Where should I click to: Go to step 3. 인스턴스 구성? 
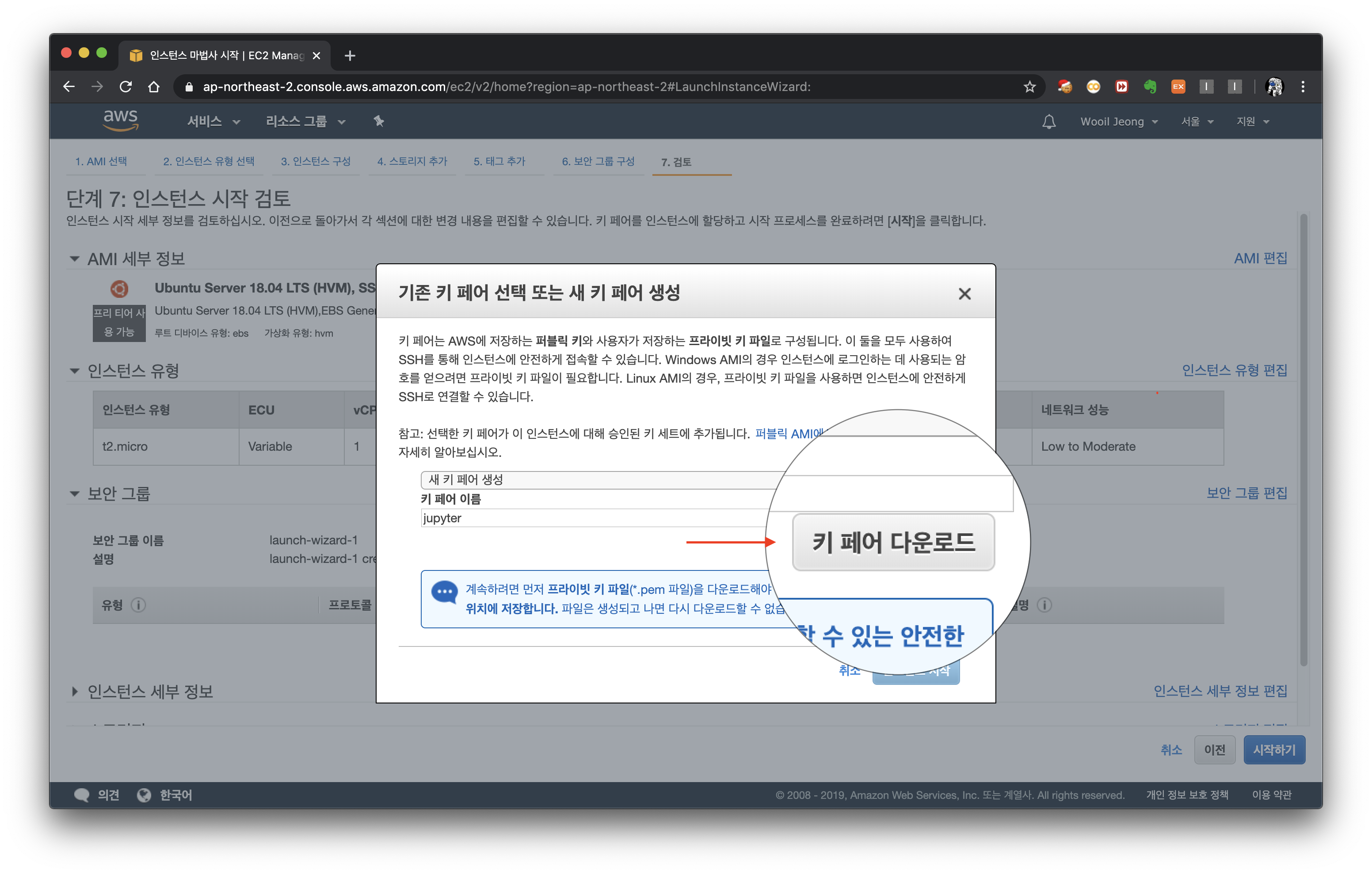(x=315, y=162)
